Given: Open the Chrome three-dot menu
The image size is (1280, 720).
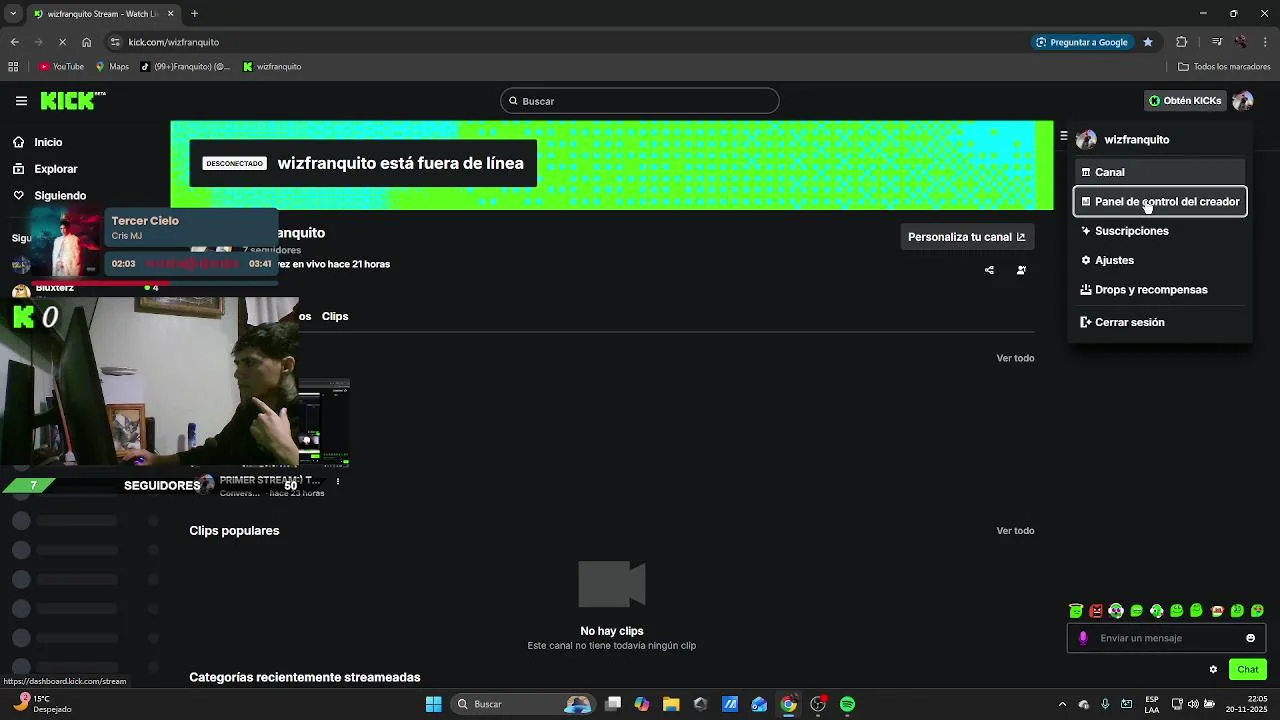Looking at the screenshot, I should [x=1266, y=42].
